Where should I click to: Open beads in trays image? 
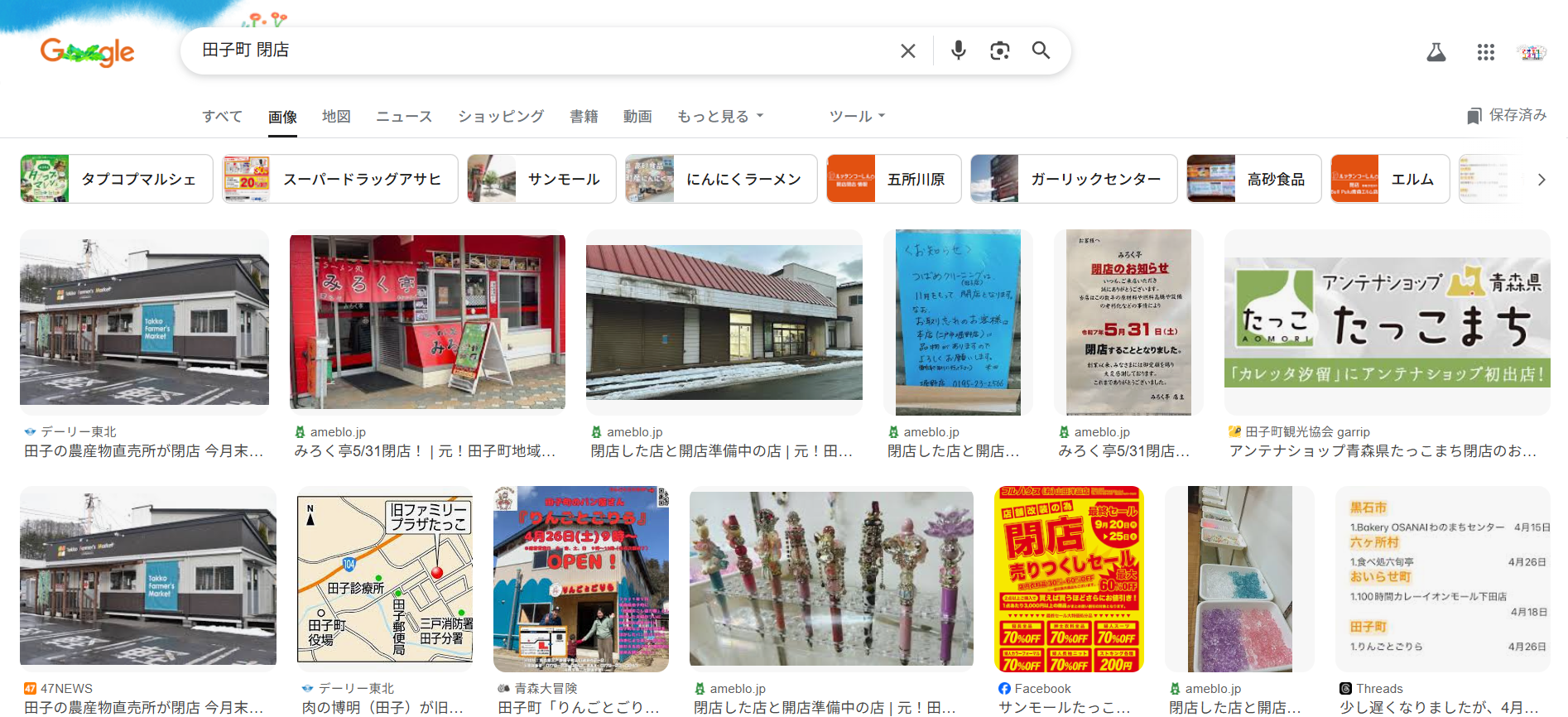(x=1239, y=579)
